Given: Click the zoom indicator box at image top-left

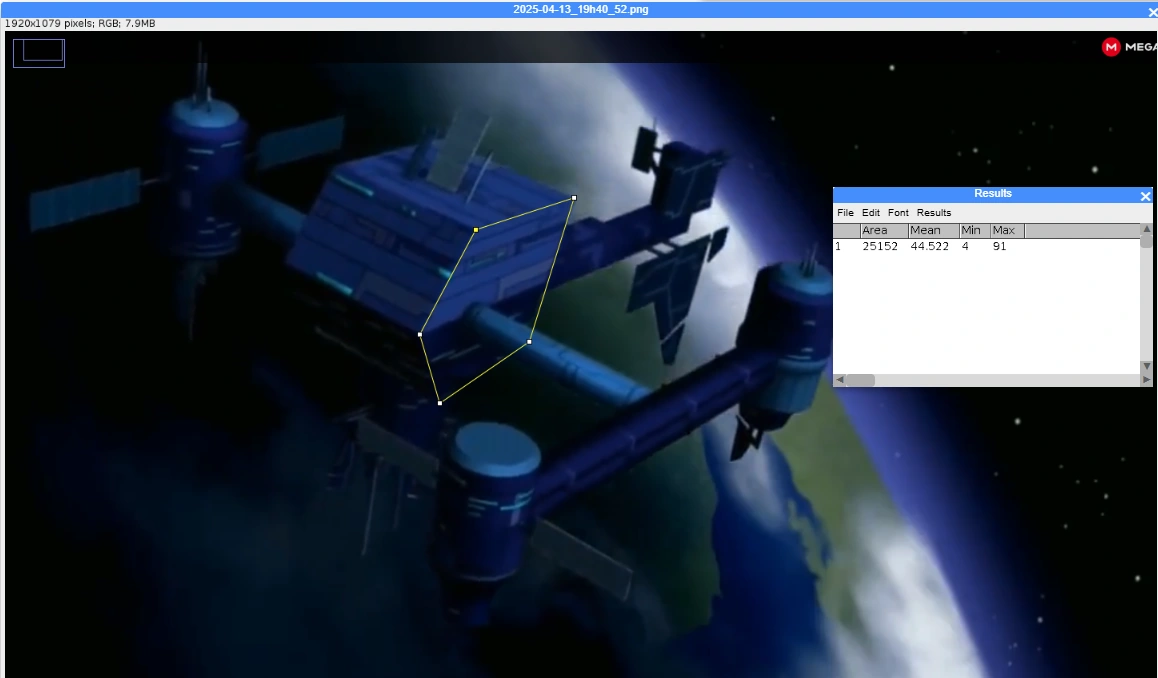Looking at the screenshot, I should click(39, 53).
